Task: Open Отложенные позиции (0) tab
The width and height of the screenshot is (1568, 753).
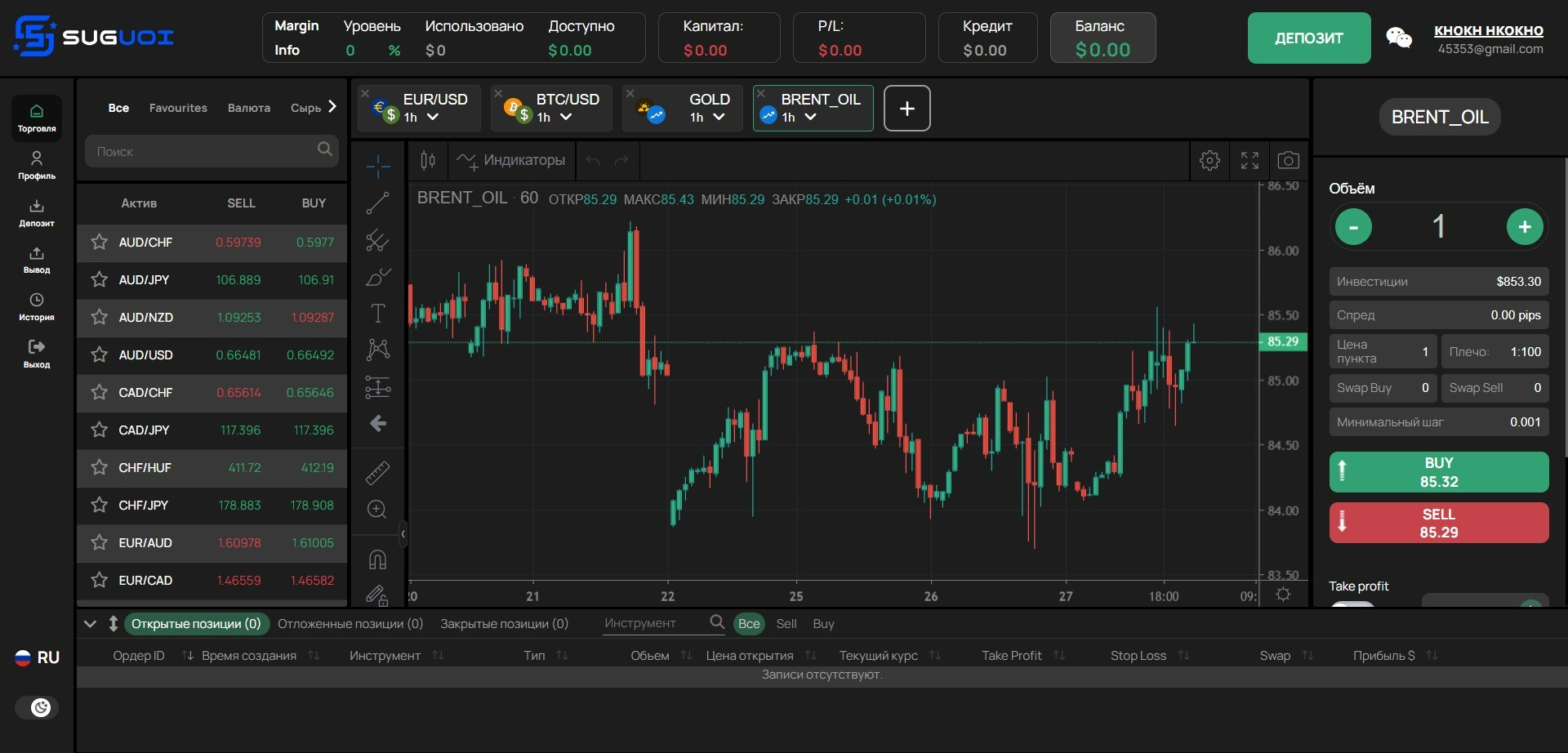Action: [350, 624]
